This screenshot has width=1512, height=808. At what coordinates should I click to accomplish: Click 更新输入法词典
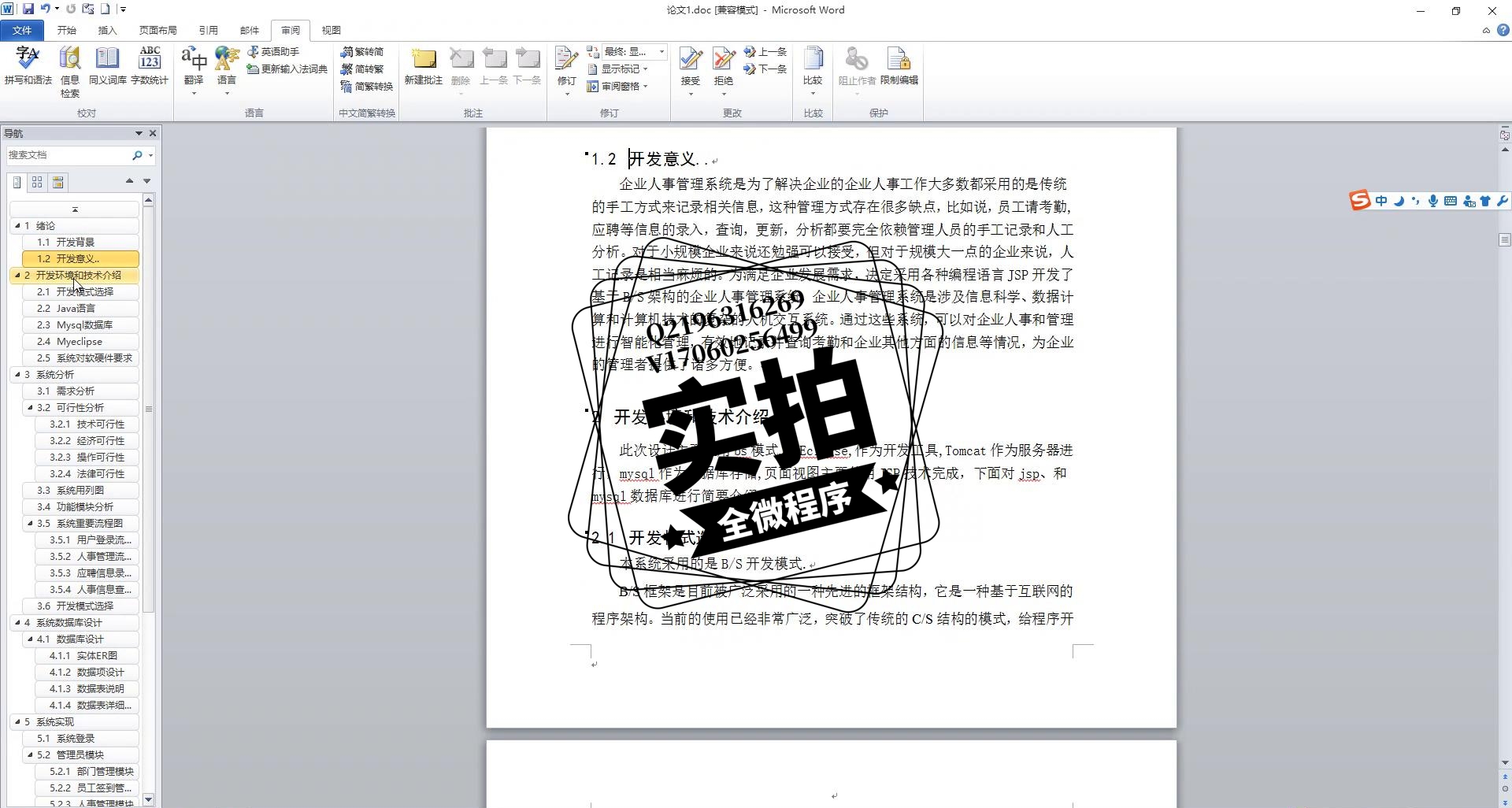pos(287,69)
